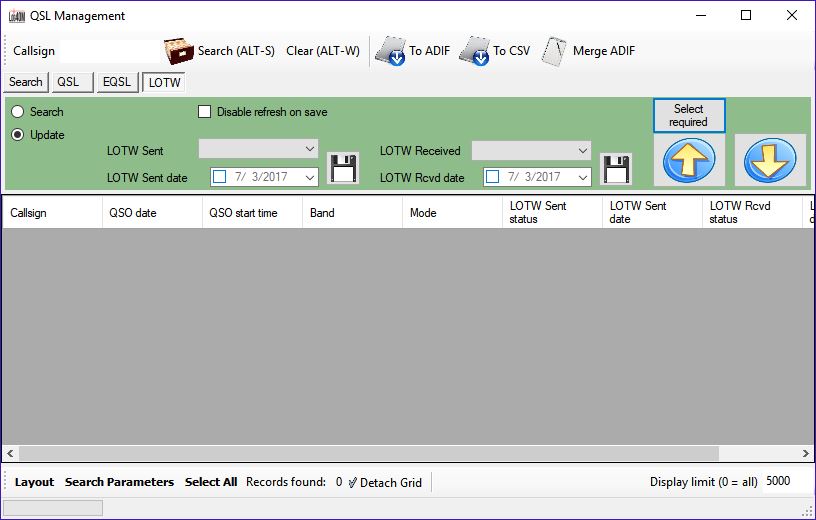Open the LOTW Received dropdown
The width and height of the screenshot is (816, 520).
click(x=531, y=151)
